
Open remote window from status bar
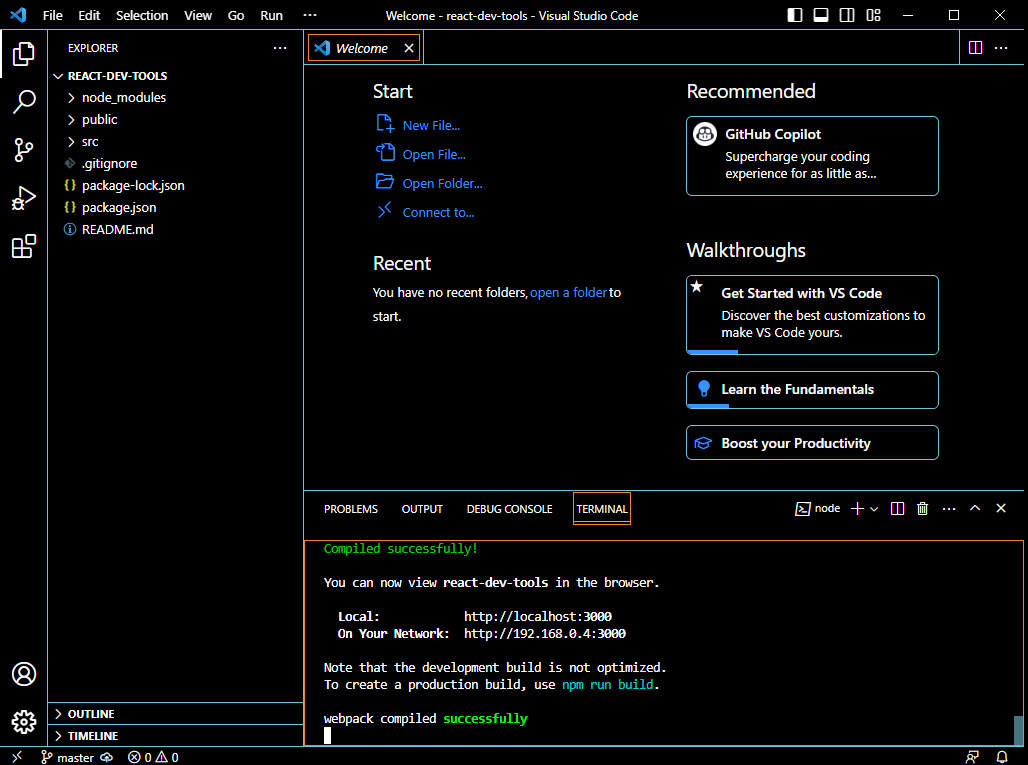tap(17, 757)
